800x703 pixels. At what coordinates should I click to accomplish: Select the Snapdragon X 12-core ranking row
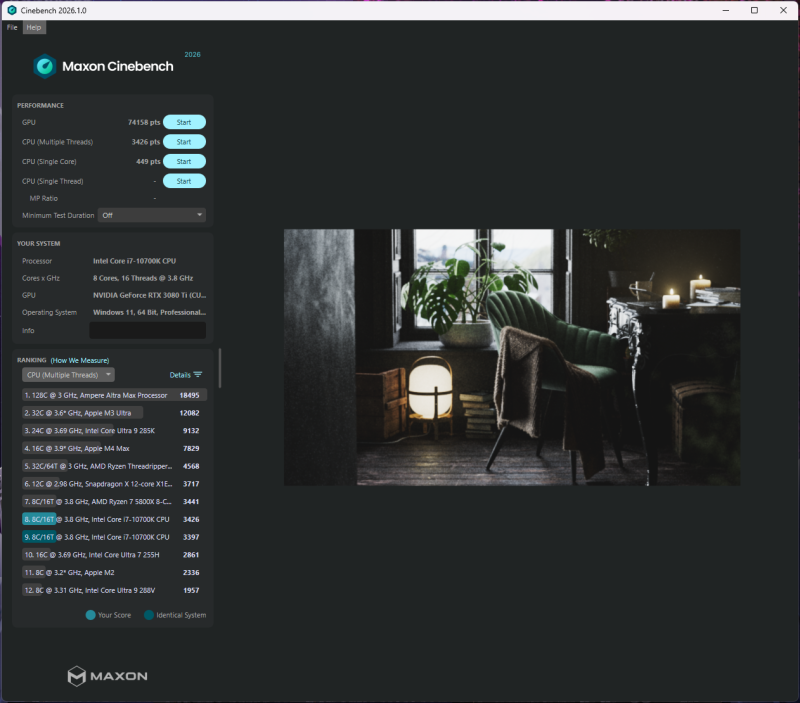click(114, 484)
